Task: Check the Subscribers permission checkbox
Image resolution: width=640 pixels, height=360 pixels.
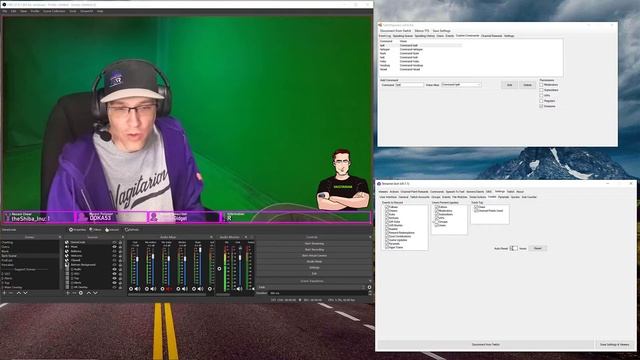Action: point(541,90)
